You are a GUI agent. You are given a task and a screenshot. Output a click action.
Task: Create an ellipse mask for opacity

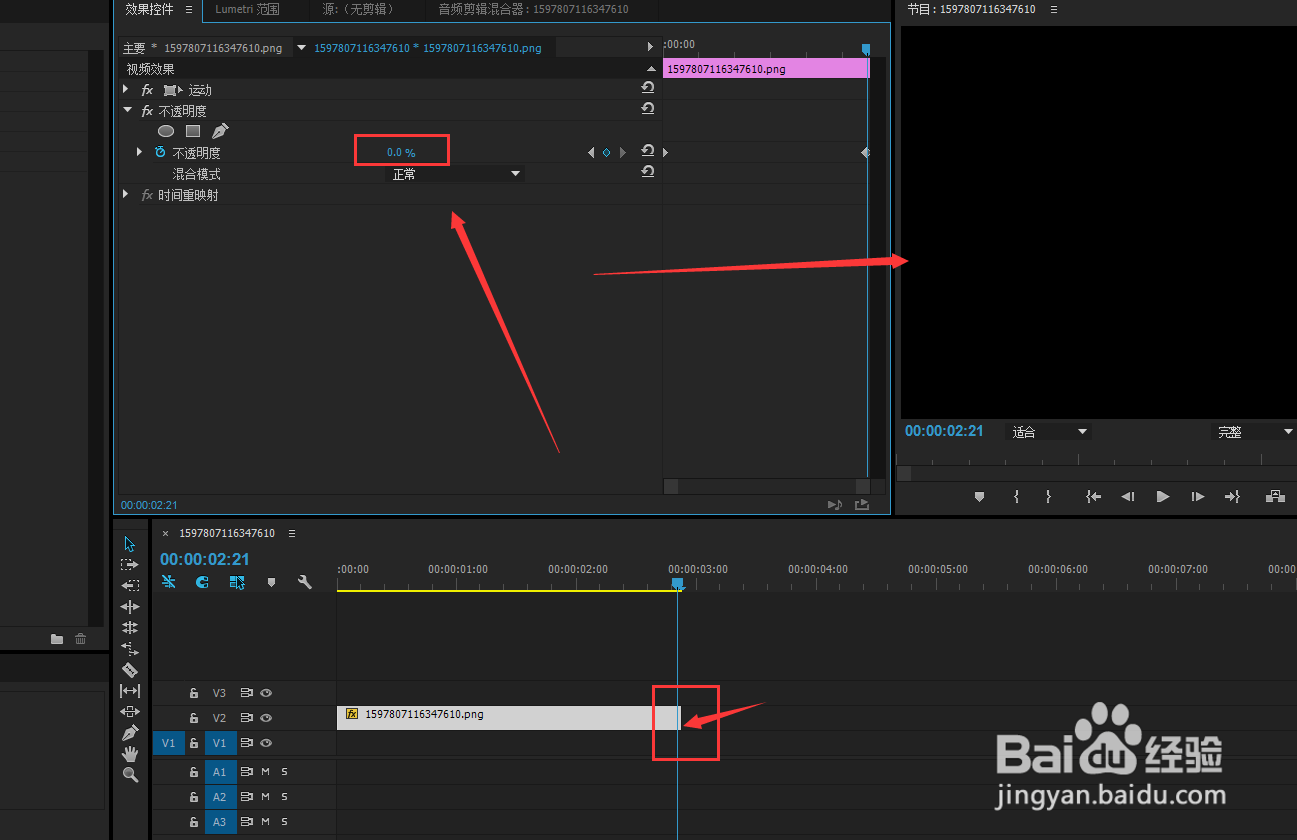pyautogui.click(x=166, y=131)
